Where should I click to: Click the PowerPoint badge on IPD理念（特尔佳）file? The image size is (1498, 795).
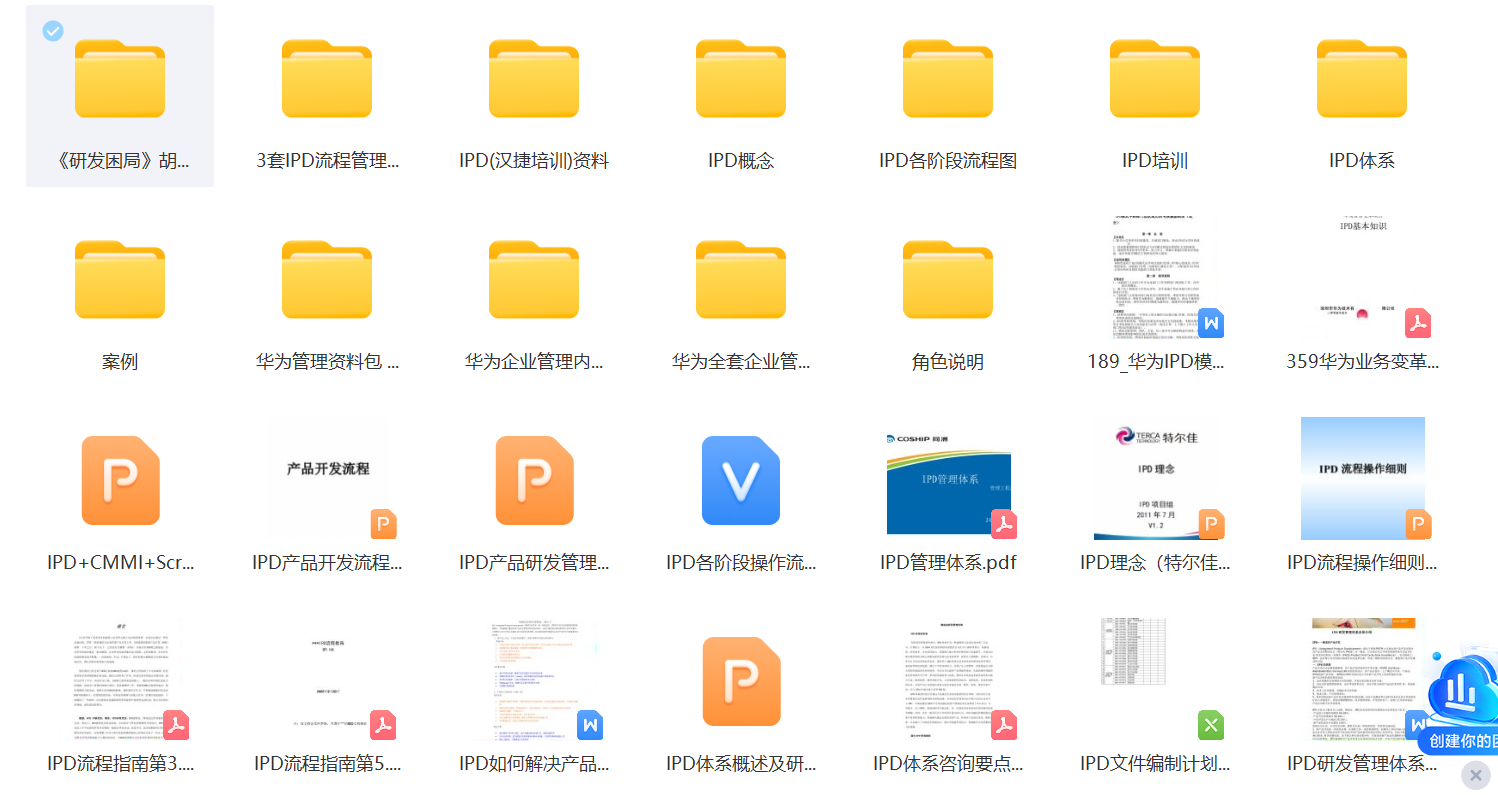tap(1212, 524)
